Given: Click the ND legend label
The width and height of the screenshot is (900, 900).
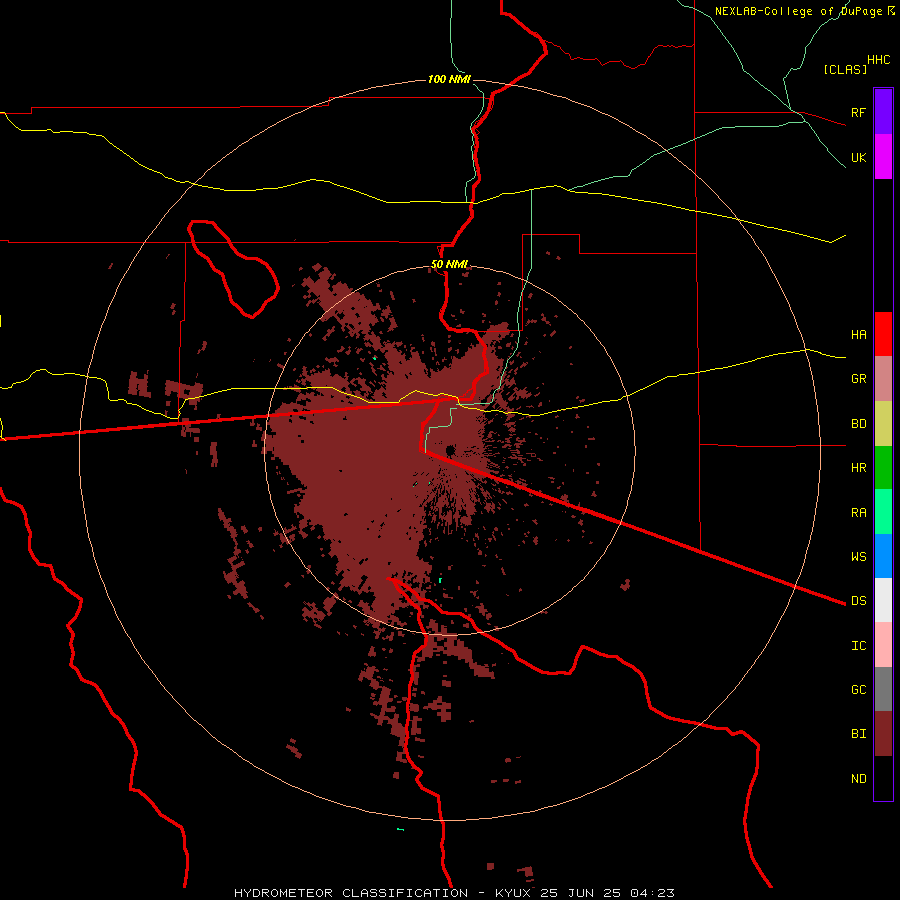Looking at the screenshot, I should pyautogui.click(x=858, y=779).
